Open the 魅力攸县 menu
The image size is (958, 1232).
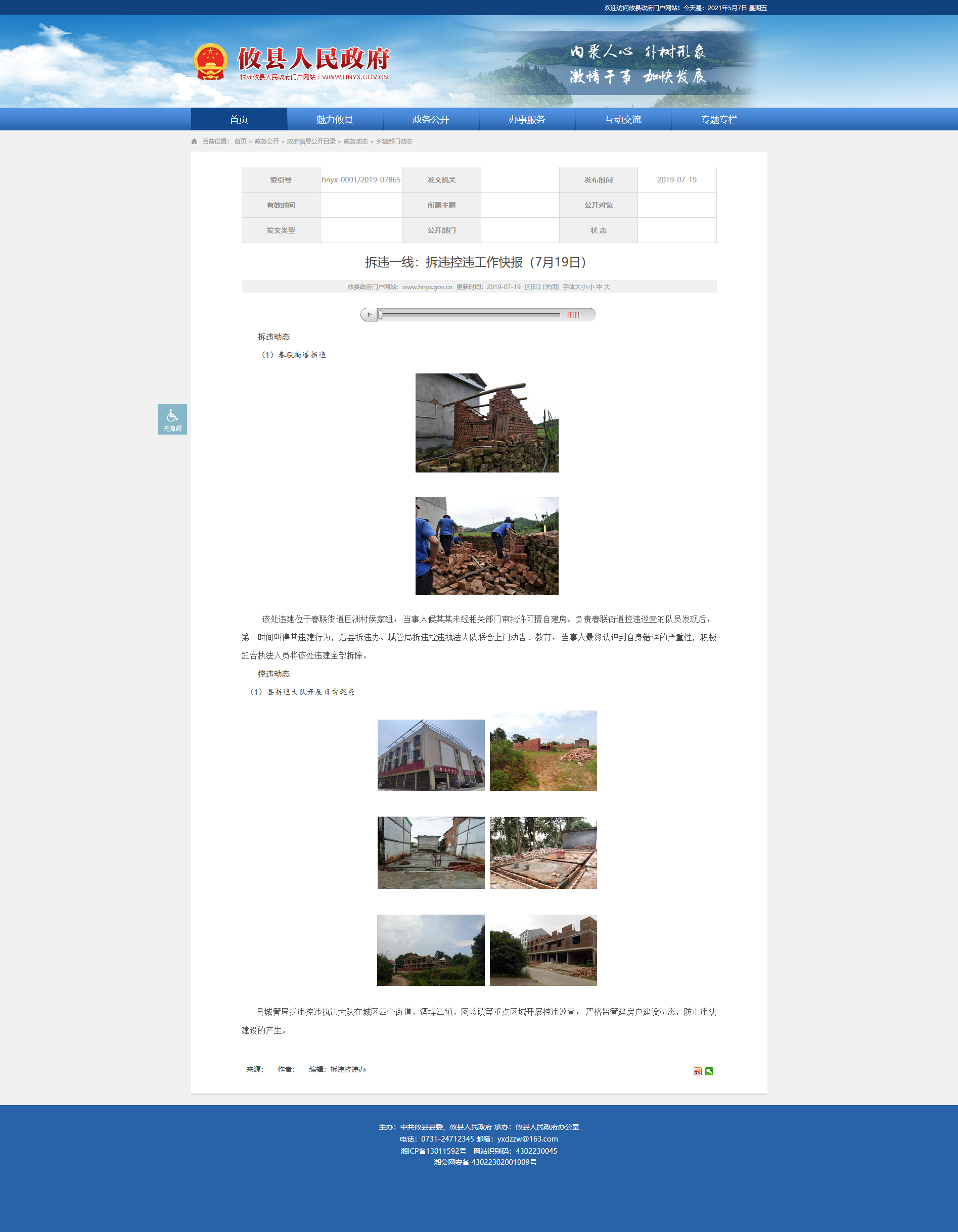point(335,120)
